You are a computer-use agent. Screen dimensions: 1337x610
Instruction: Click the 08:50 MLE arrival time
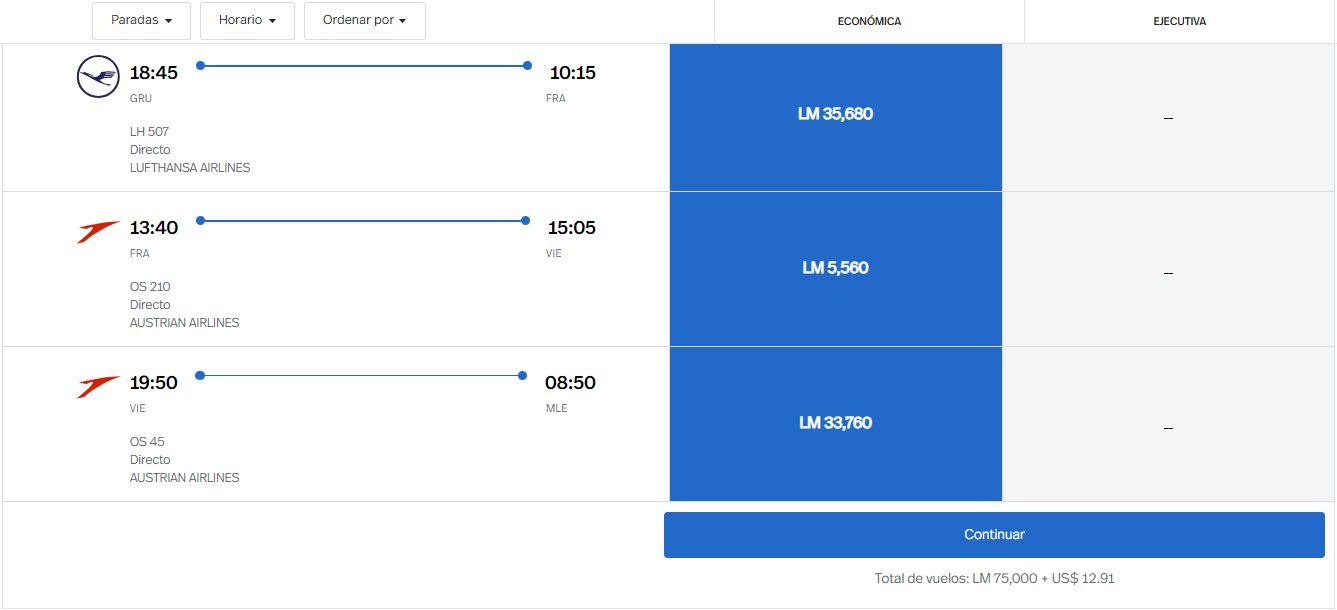pos(570,383)
